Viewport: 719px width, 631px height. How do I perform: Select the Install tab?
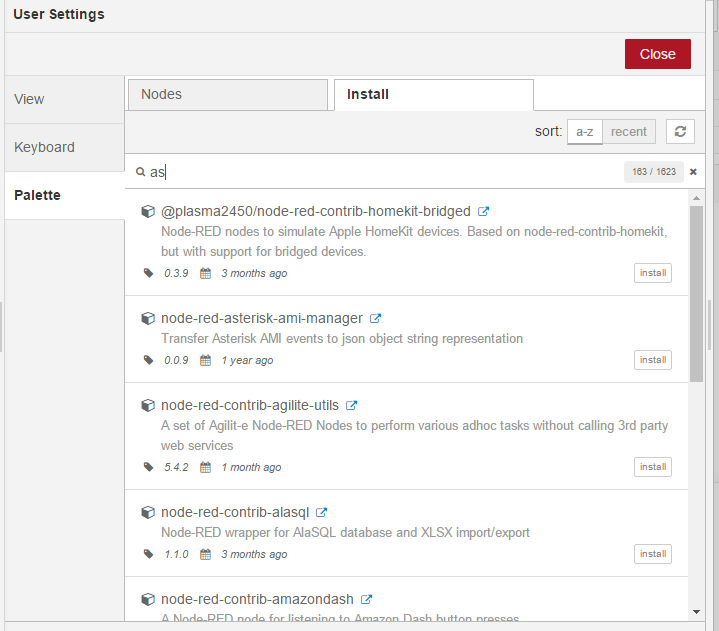(434, 94)
